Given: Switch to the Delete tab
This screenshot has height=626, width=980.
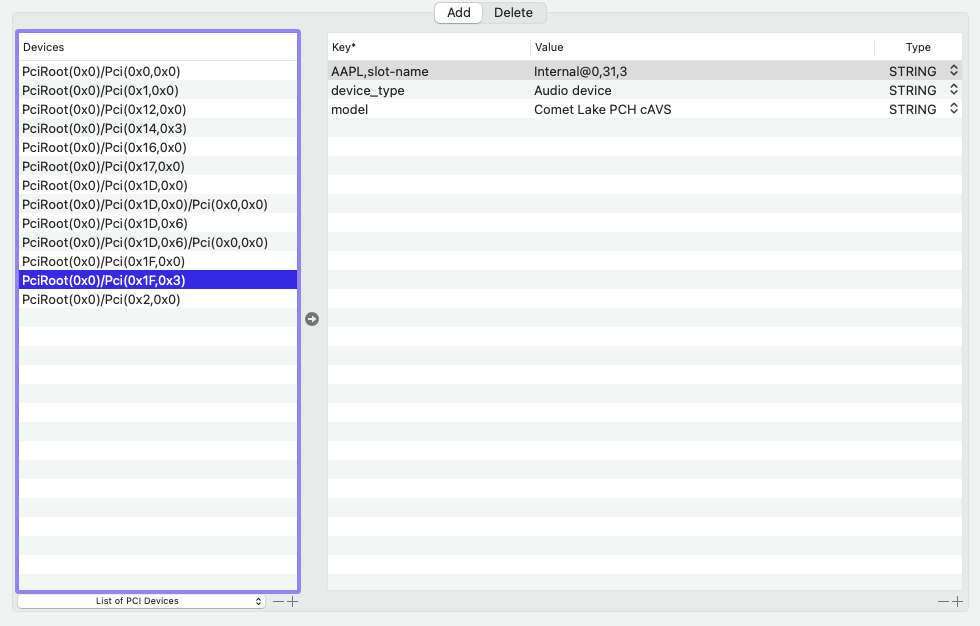Looking at the screenshot, I should [x=513, y=13].
